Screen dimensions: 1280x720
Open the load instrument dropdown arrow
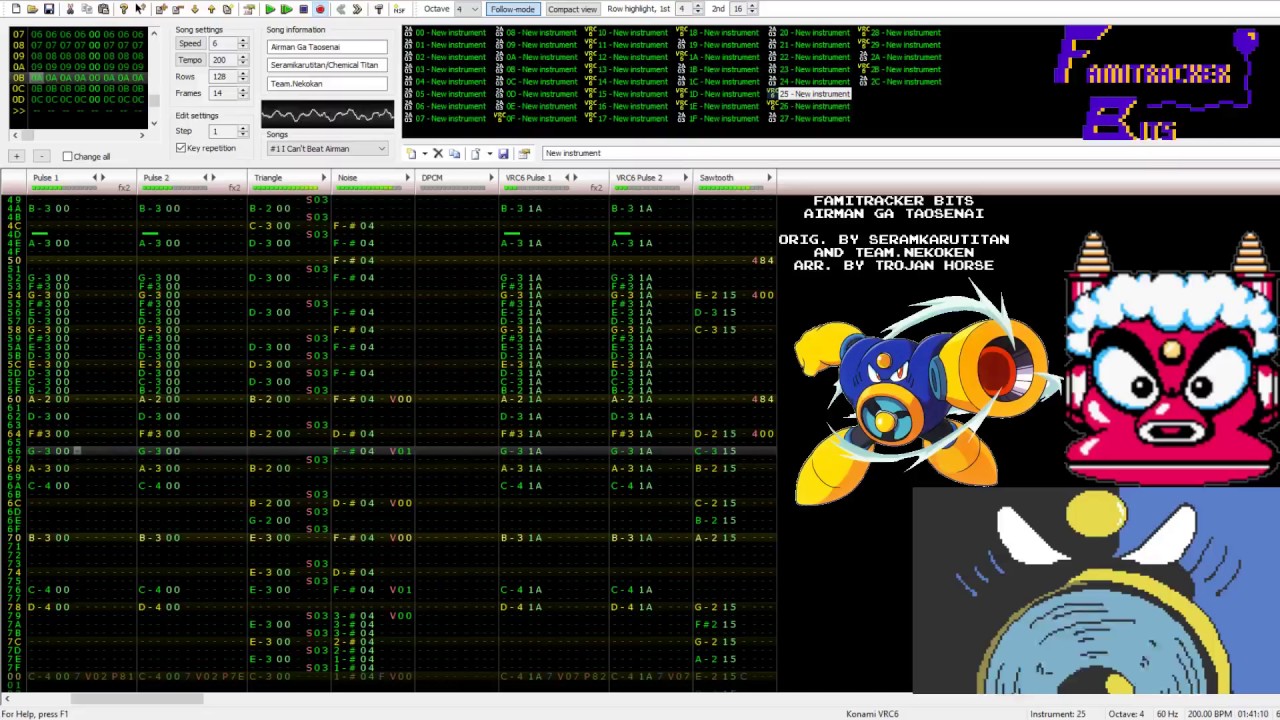click(x=489, y=153)
